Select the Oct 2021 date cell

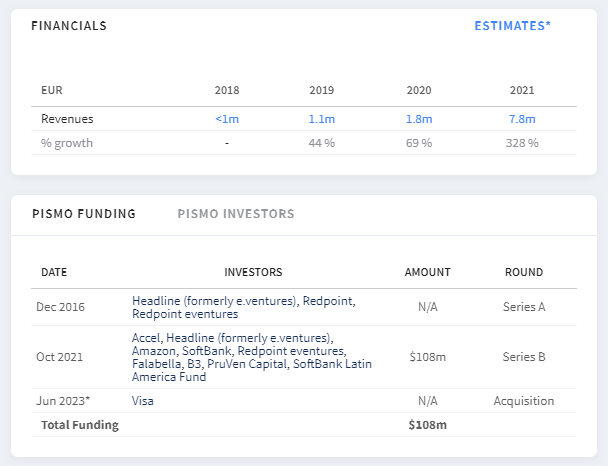coord(59,356)
